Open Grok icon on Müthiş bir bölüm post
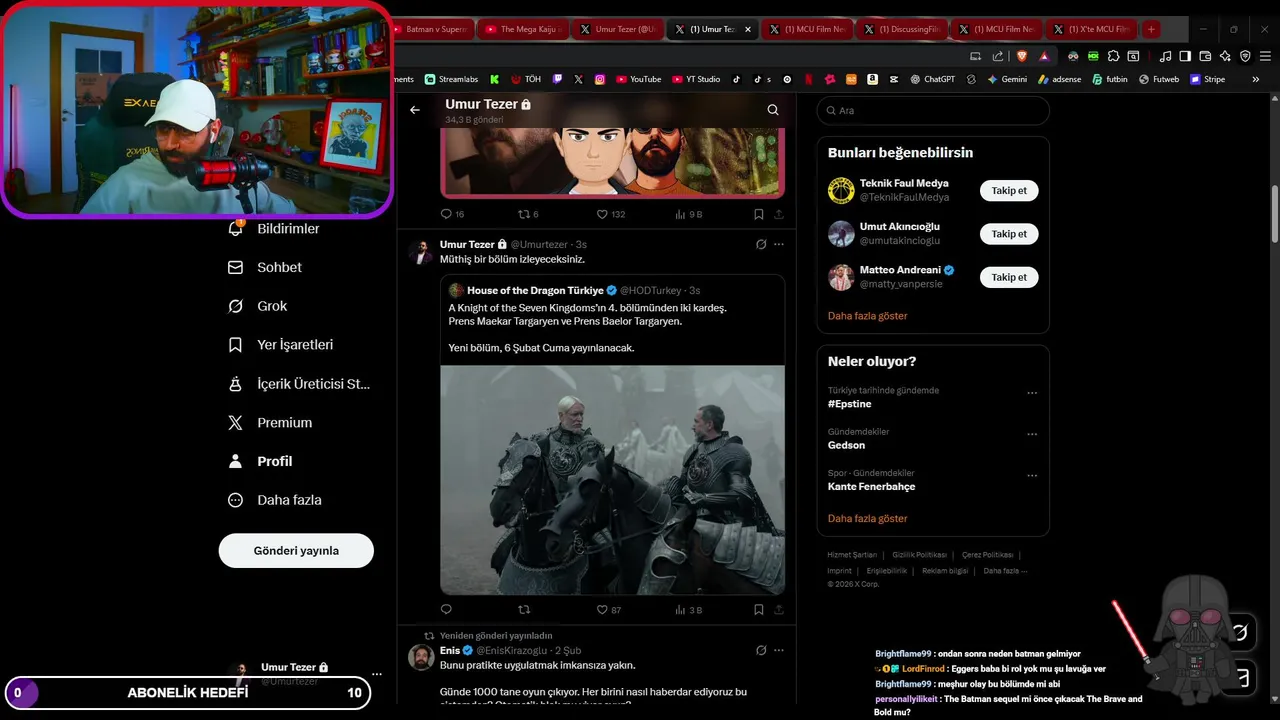This screenshot has height=720, width=1280. click(x=761, y=244)
